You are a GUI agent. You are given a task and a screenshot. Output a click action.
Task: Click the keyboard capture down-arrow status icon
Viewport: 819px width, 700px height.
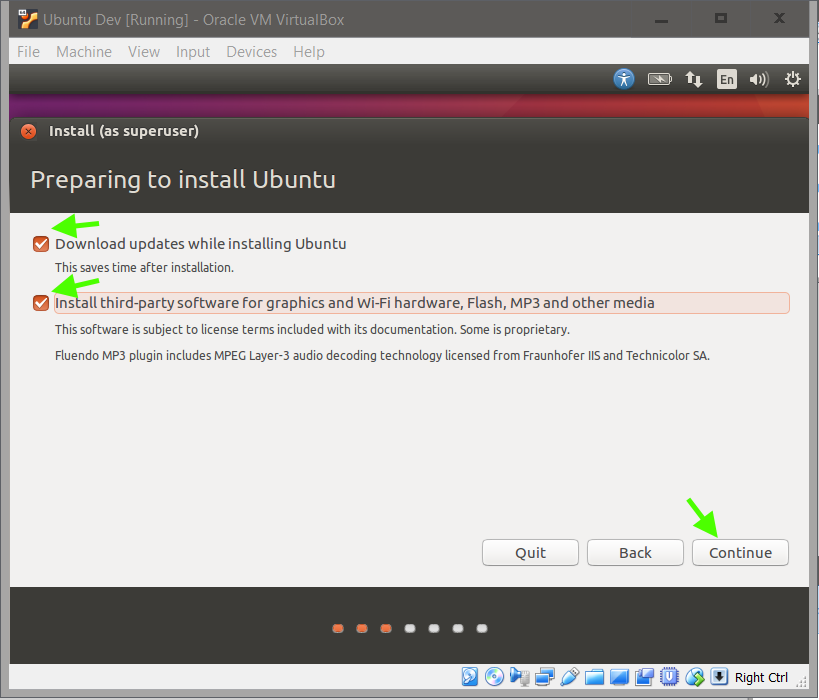pos(719,676)
